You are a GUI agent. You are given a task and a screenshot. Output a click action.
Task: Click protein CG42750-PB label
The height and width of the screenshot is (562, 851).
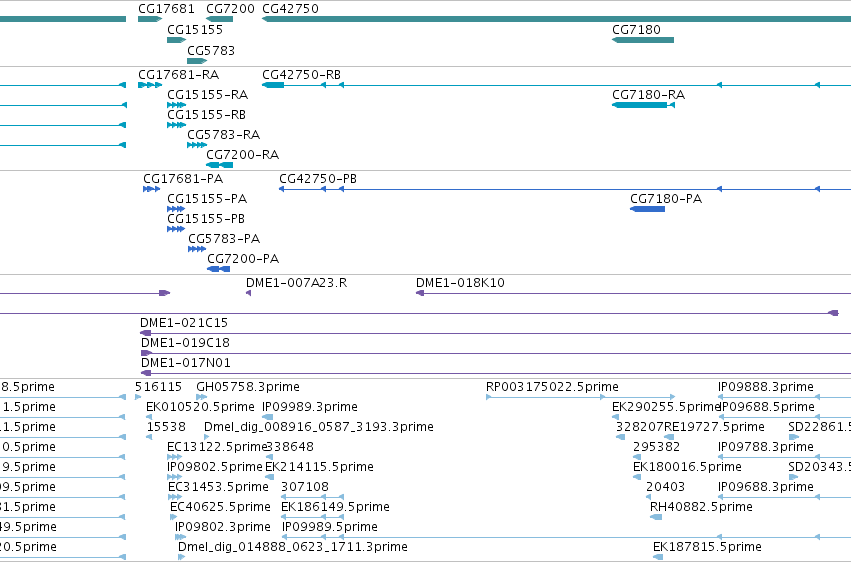[x=317, y=179]
